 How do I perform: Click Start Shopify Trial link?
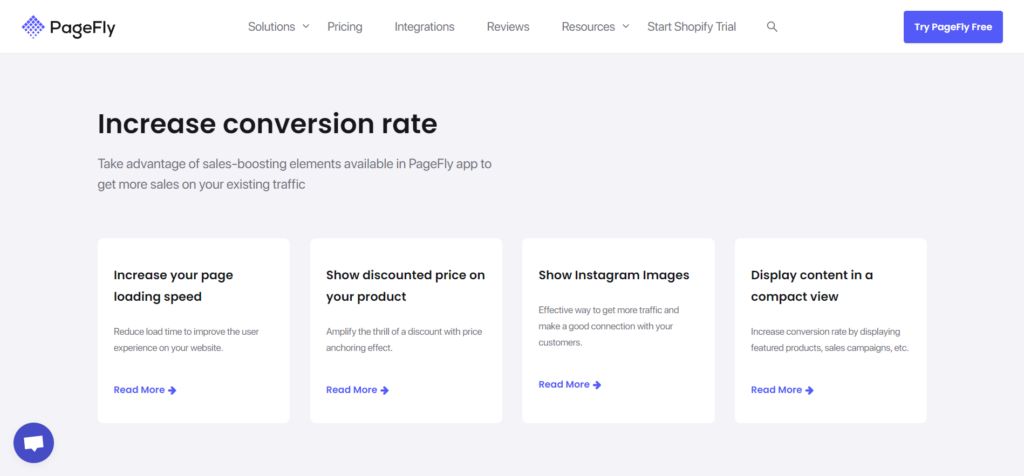[692, 27]
